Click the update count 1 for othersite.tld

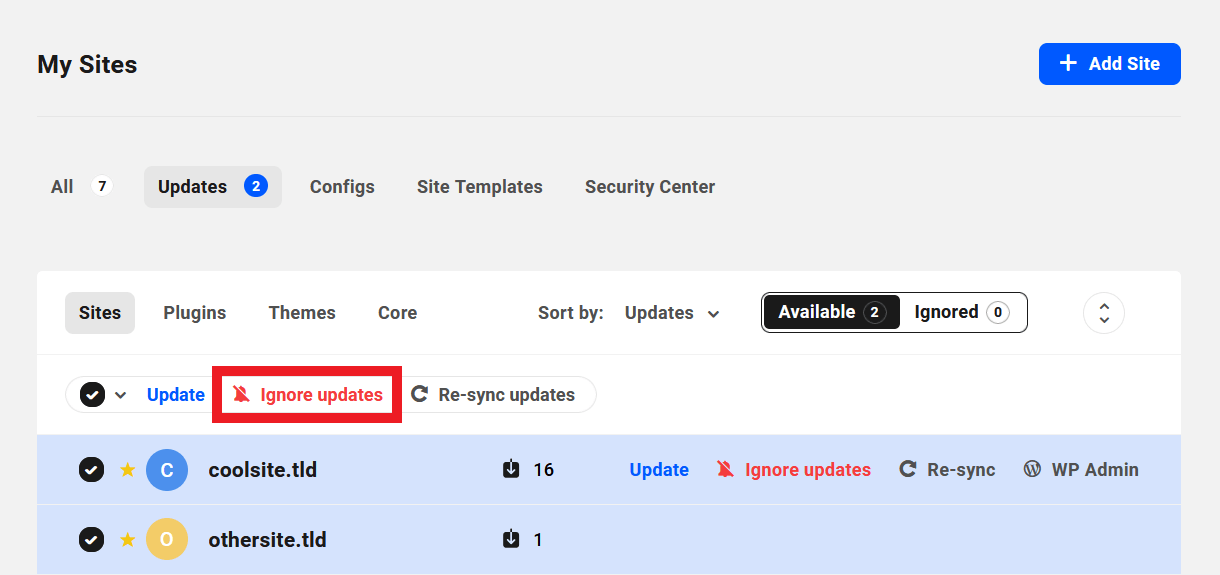(538, 540)
